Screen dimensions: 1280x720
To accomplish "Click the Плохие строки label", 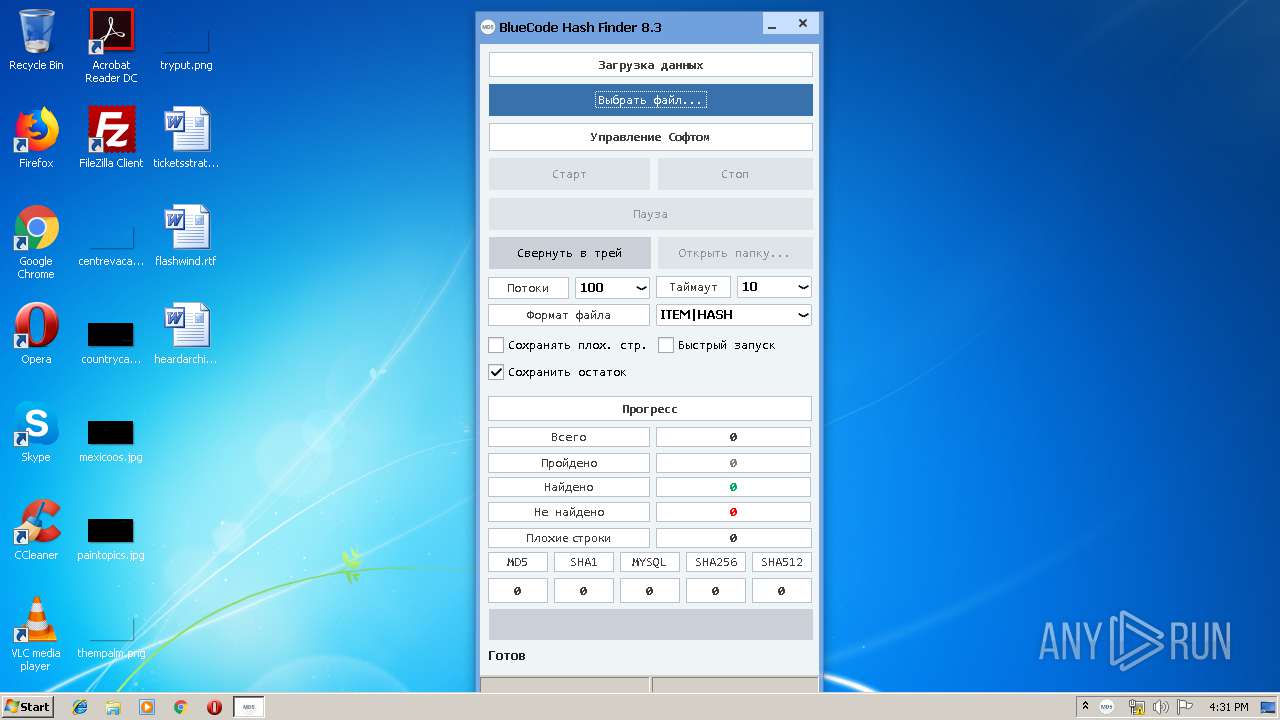I will click(569, 538).
